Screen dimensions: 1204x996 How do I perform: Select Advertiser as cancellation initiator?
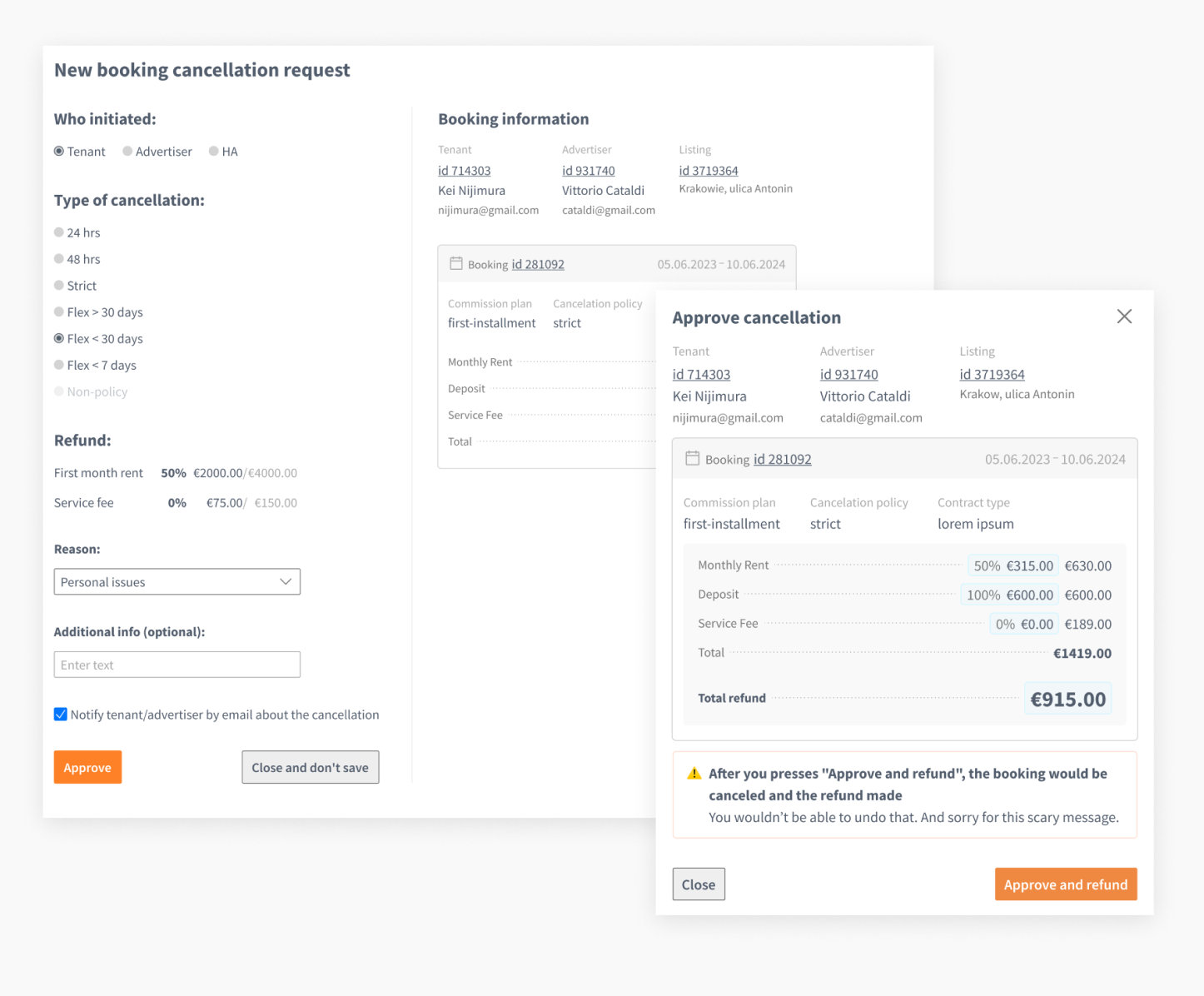click(x=127, y=152)
